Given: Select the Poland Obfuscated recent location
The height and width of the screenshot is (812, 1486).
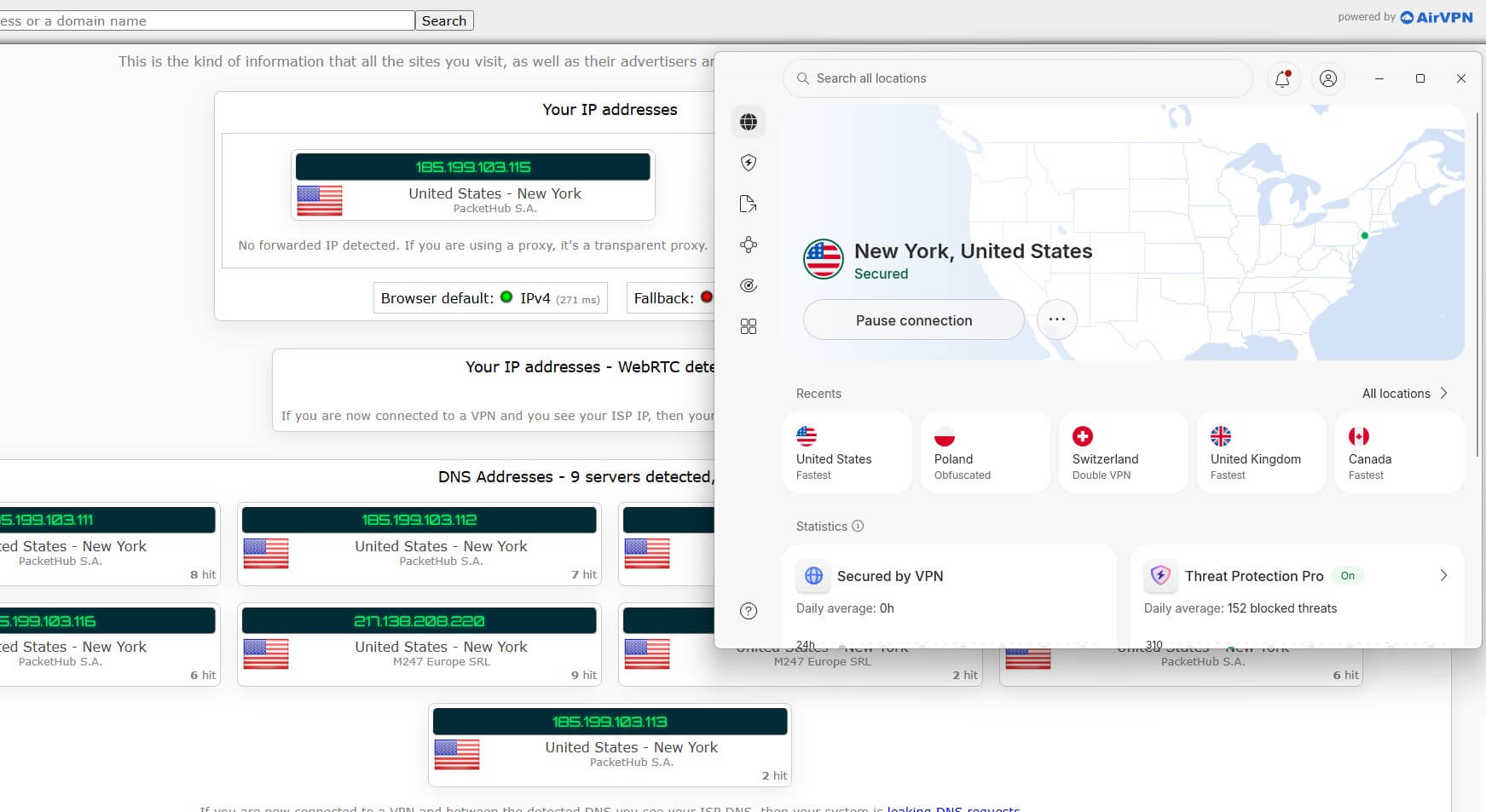Looking at the screenshot, I should click(x=986, y=452).
